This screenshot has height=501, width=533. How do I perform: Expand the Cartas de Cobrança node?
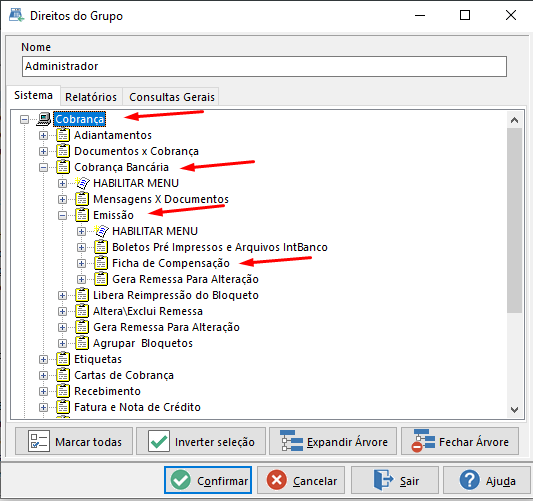coord(43,375)
